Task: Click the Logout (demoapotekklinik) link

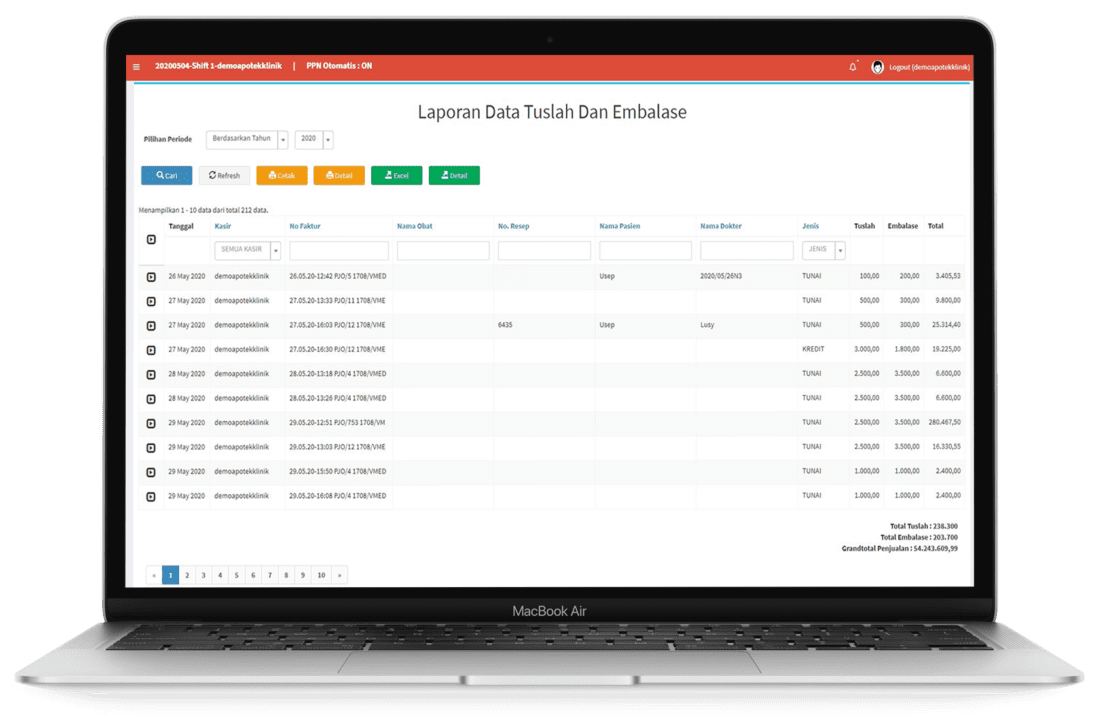Action: [927, 67]
